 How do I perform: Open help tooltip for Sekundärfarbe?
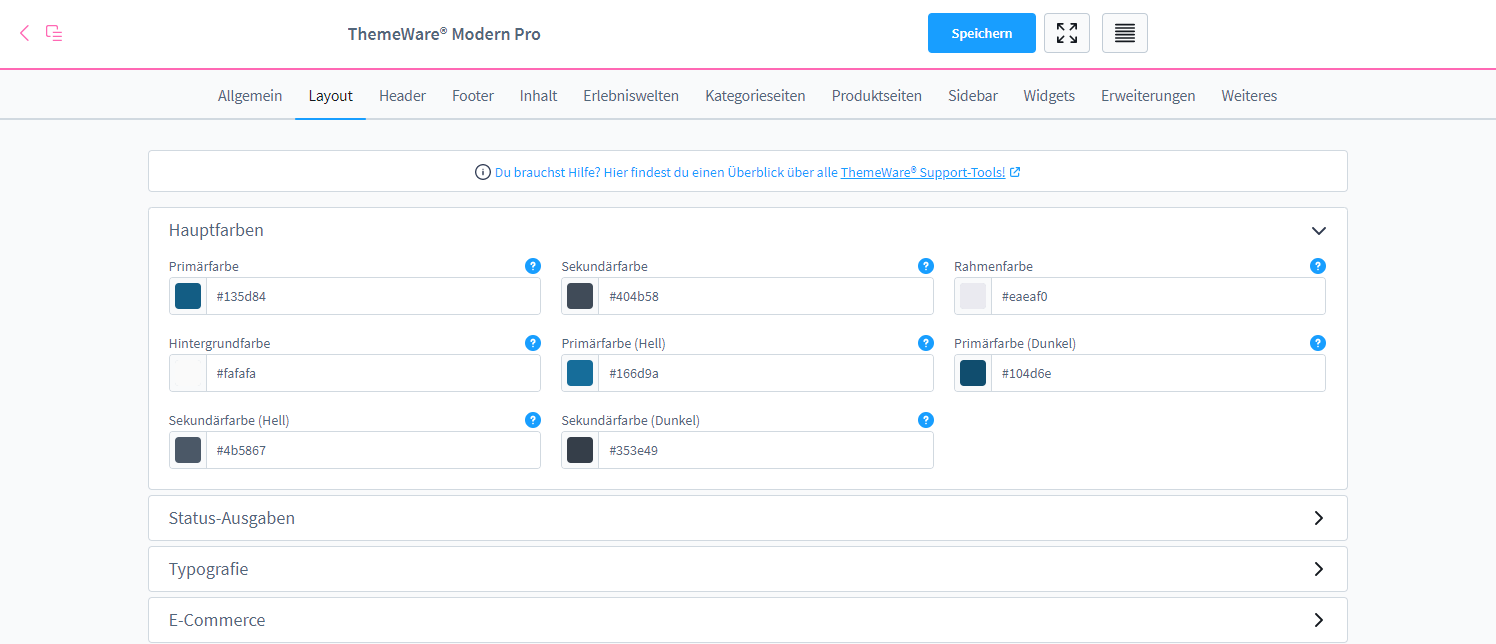pos(926,266)
